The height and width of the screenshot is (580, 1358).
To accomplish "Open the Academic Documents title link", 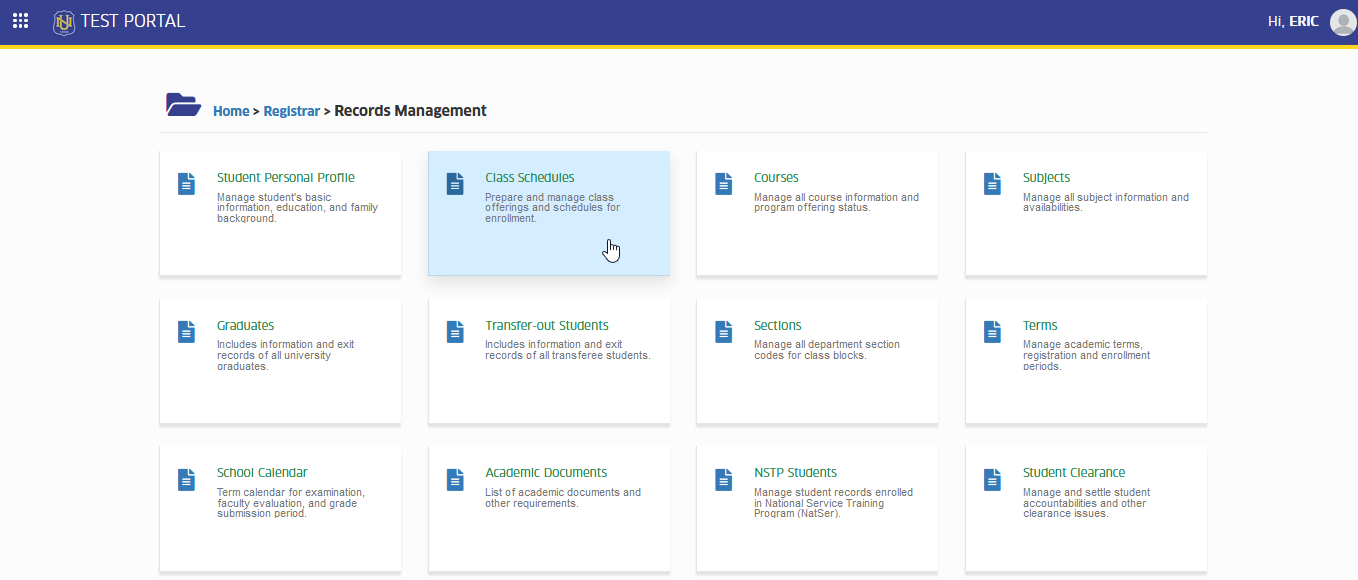I will click(546, 473).
